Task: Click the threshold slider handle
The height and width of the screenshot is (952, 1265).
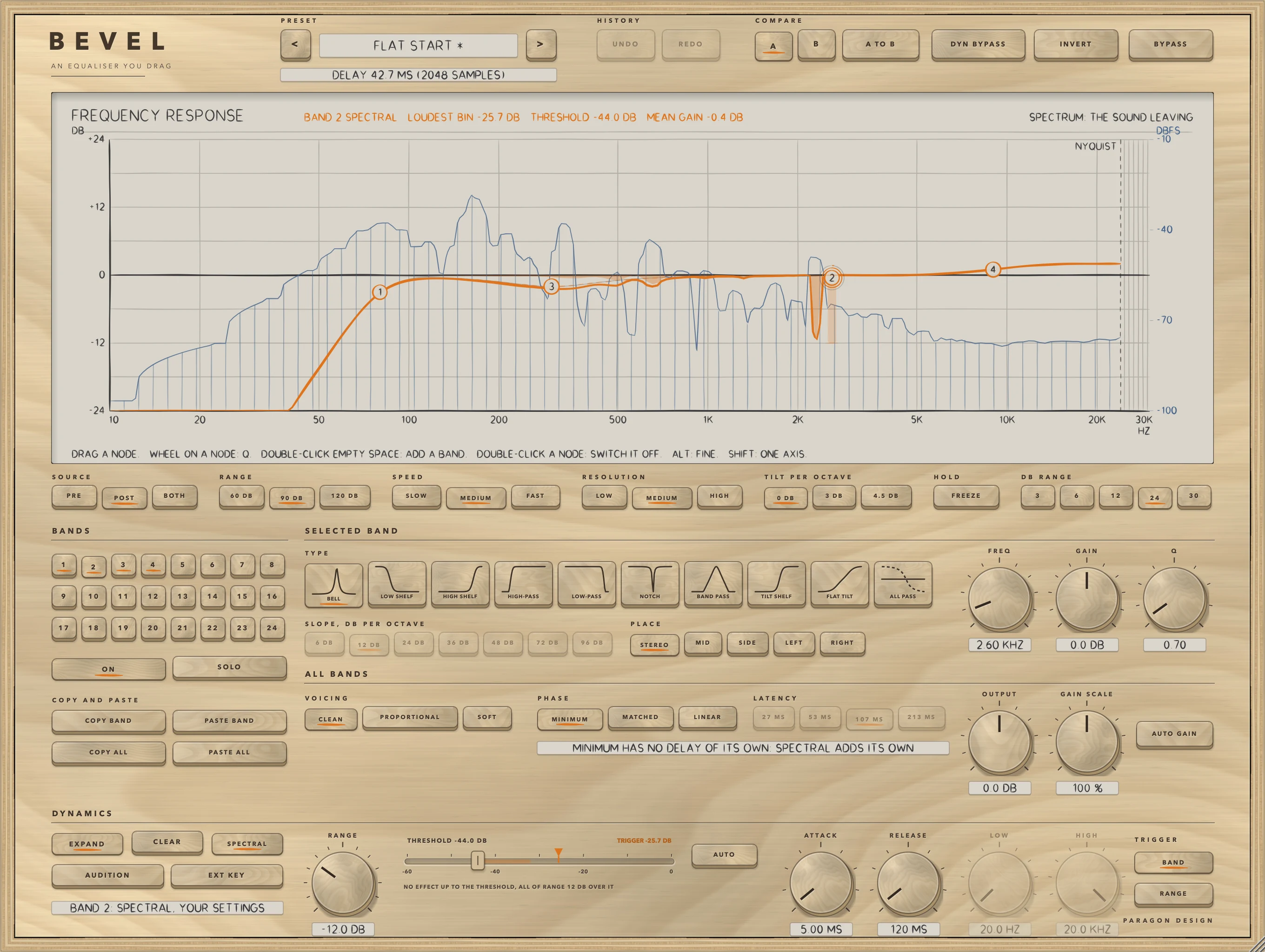Action: 478,860
